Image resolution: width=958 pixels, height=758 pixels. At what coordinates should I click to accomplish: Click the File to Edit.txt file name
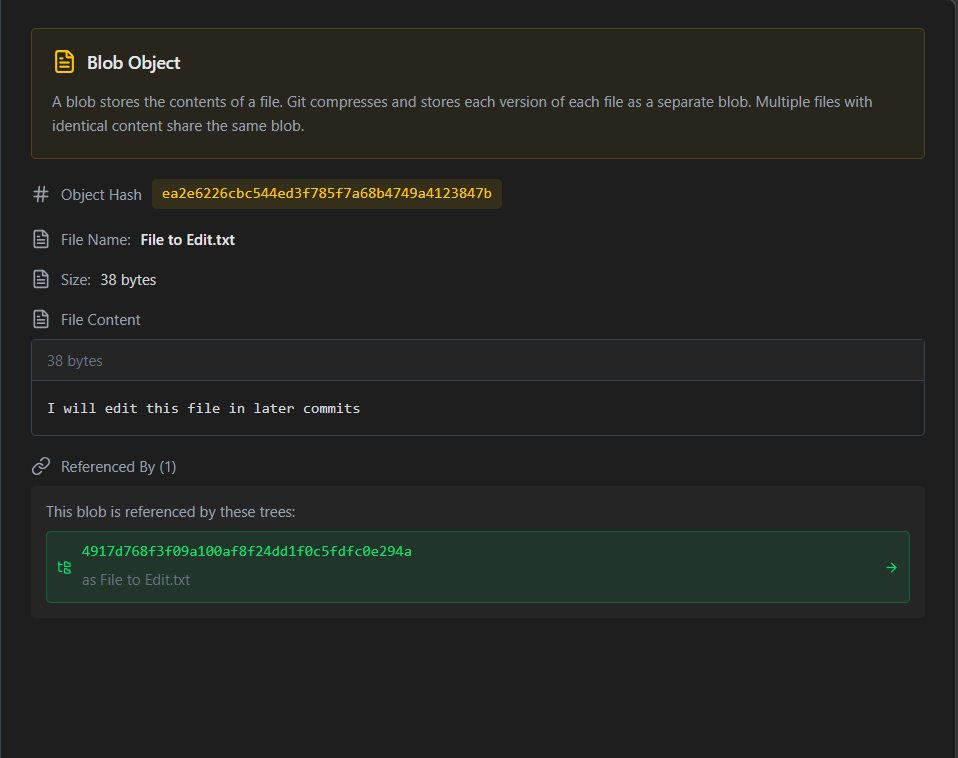188,239
